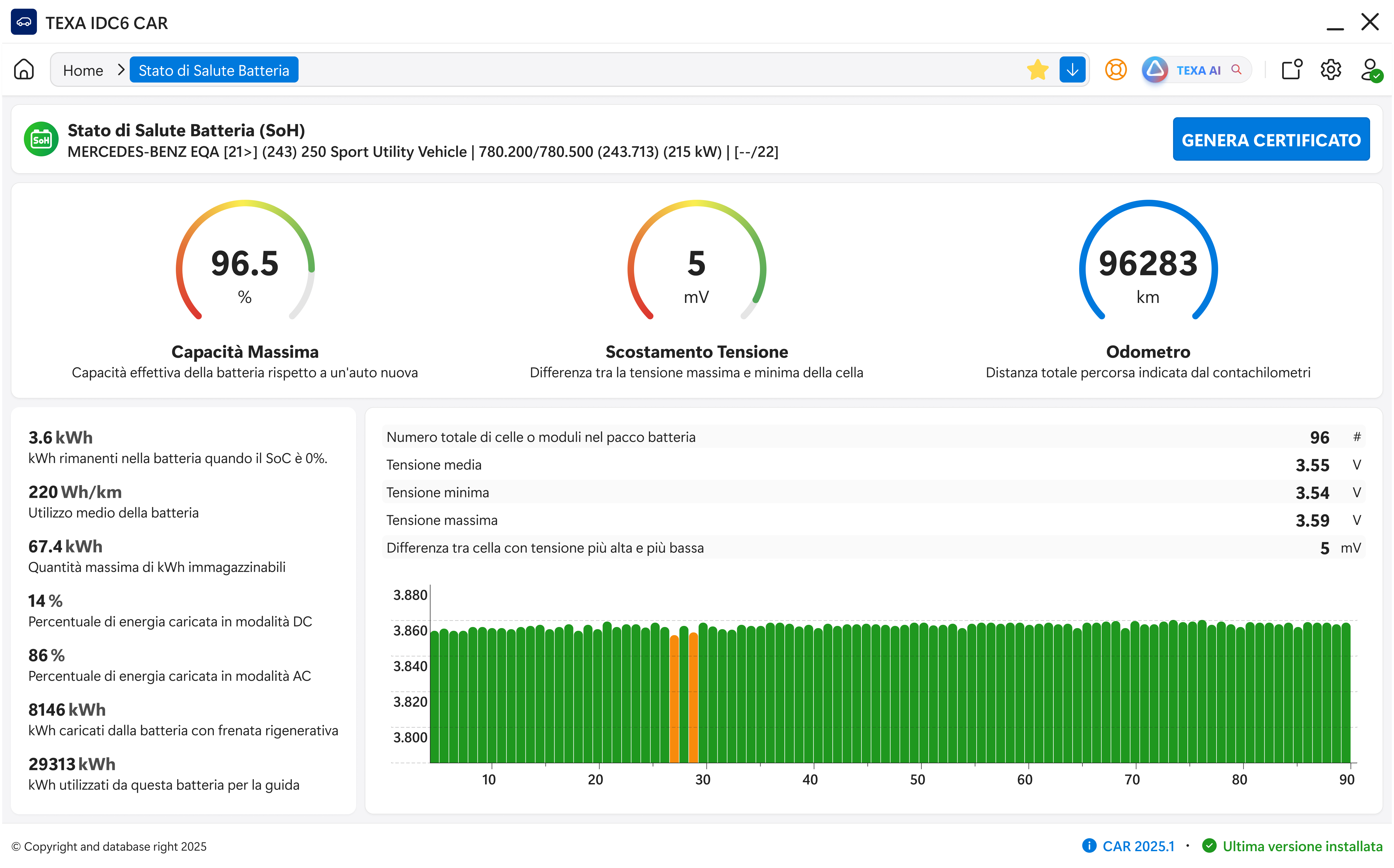Click the green SoH battery icon
This screenshot has width=1394, height=868.
click(41, 139)
